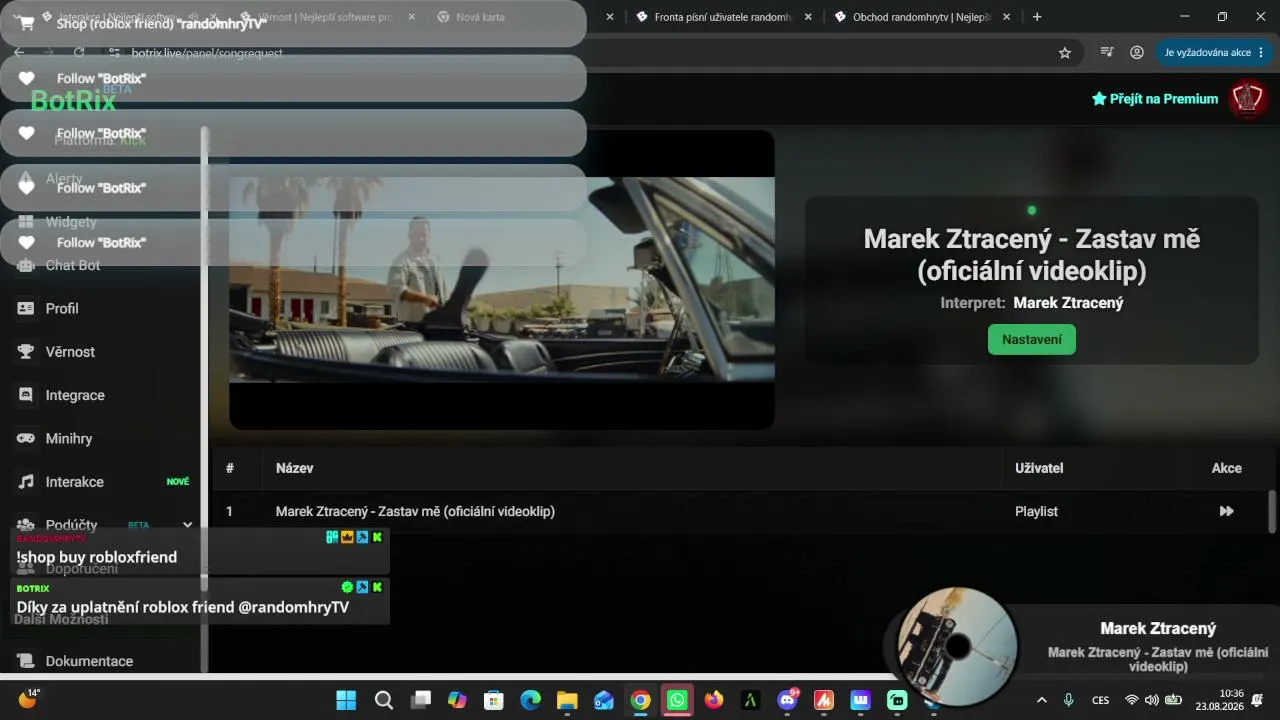Viewport: 1280px width, 720px height.
Task: Click the browser address bar
Action: pyautogui.click(x=590, y=53)
